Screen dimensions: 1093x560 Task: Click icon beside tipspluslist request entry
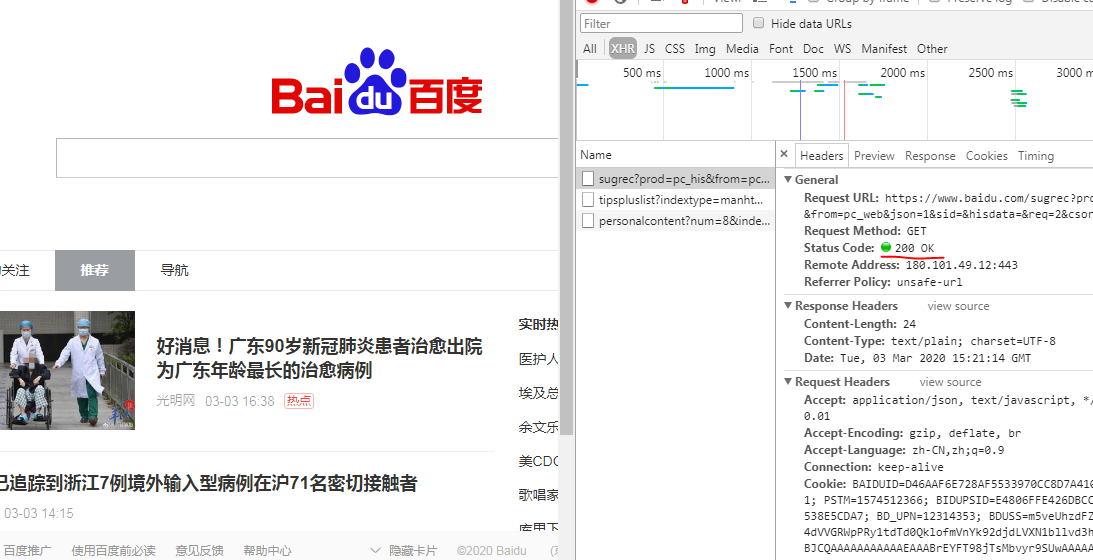pyautogui.click(x=589, y=200)
